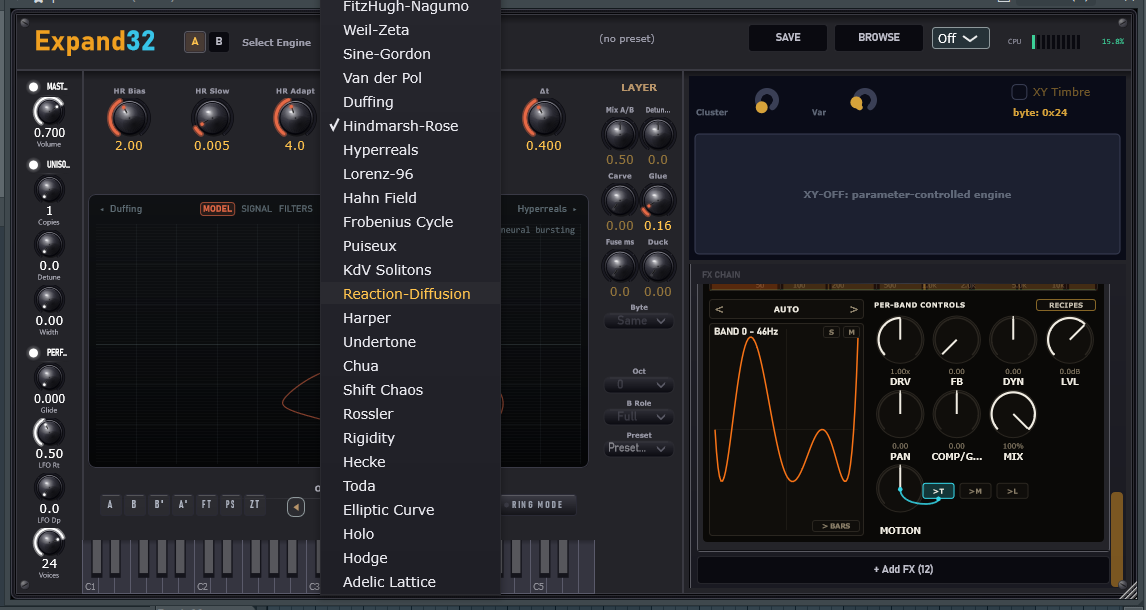Click the > BARS button

click(835, 526)
